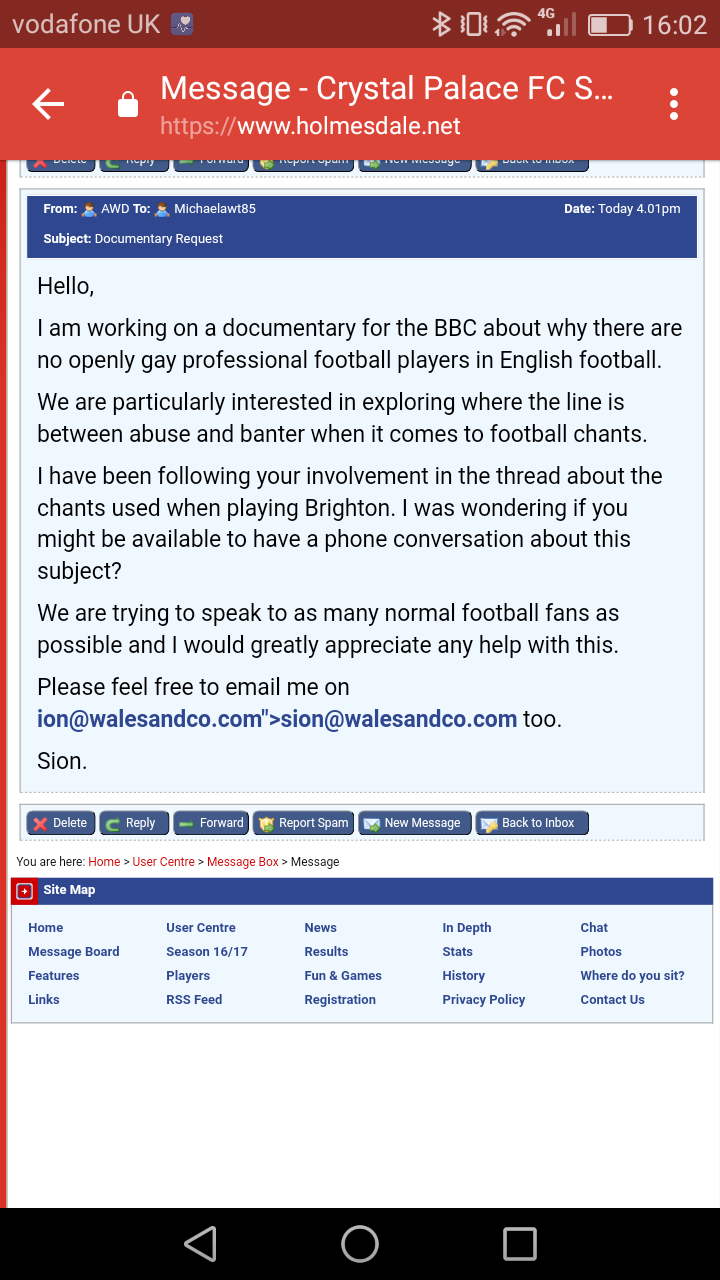Compose a New Message
Image resolution: width=720 pixels, height=1280 pixels.
click(413, 823)
